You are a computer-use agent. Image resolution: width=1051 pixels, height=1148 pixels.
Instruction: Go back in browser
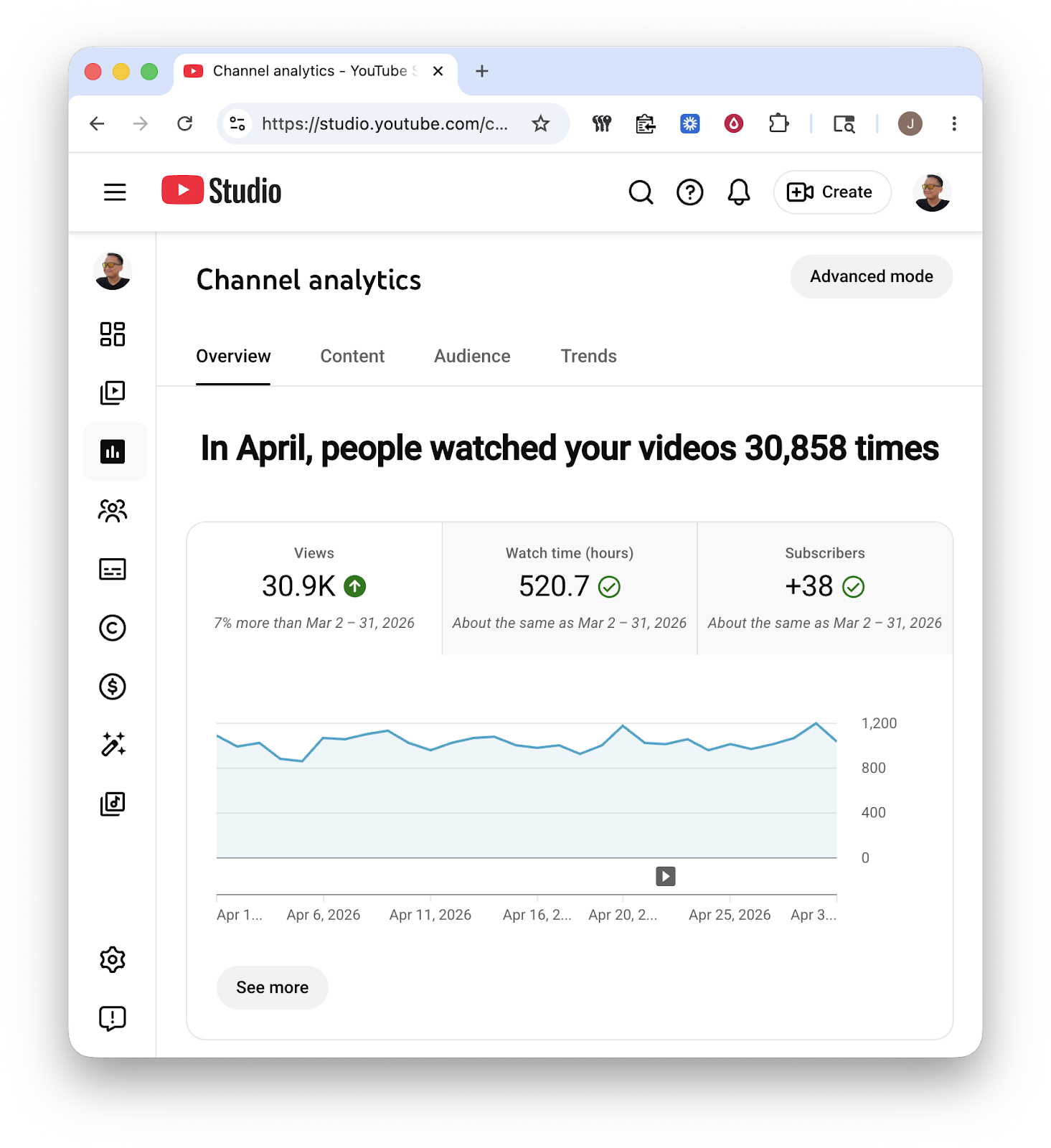[97, 123]
